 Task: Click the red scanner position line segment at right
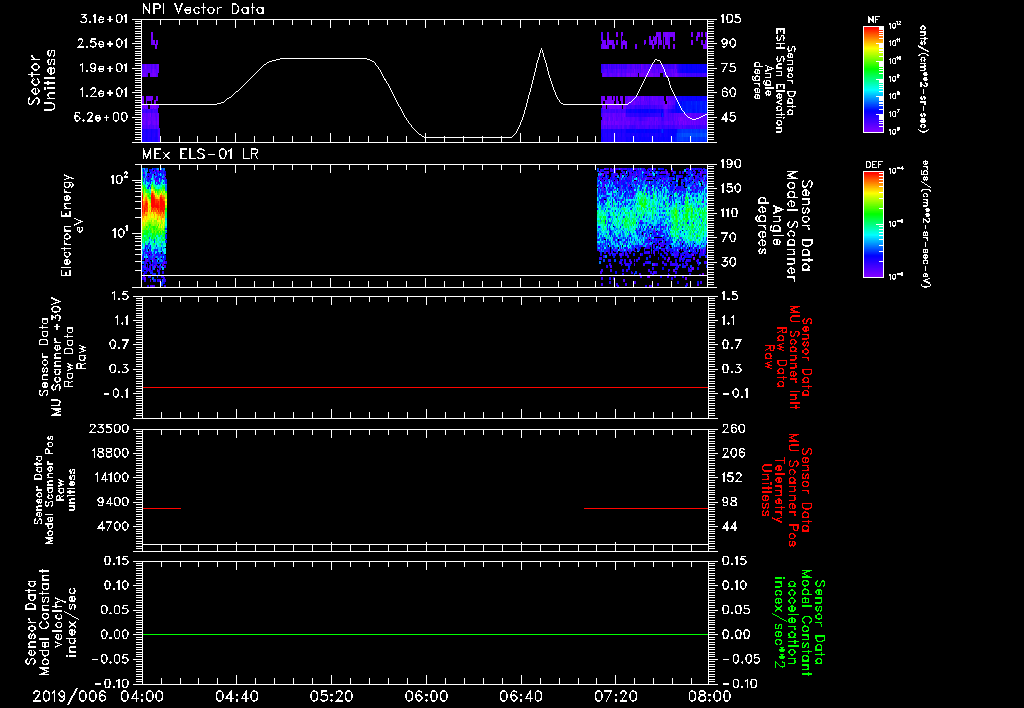click(x=646, y=508)
